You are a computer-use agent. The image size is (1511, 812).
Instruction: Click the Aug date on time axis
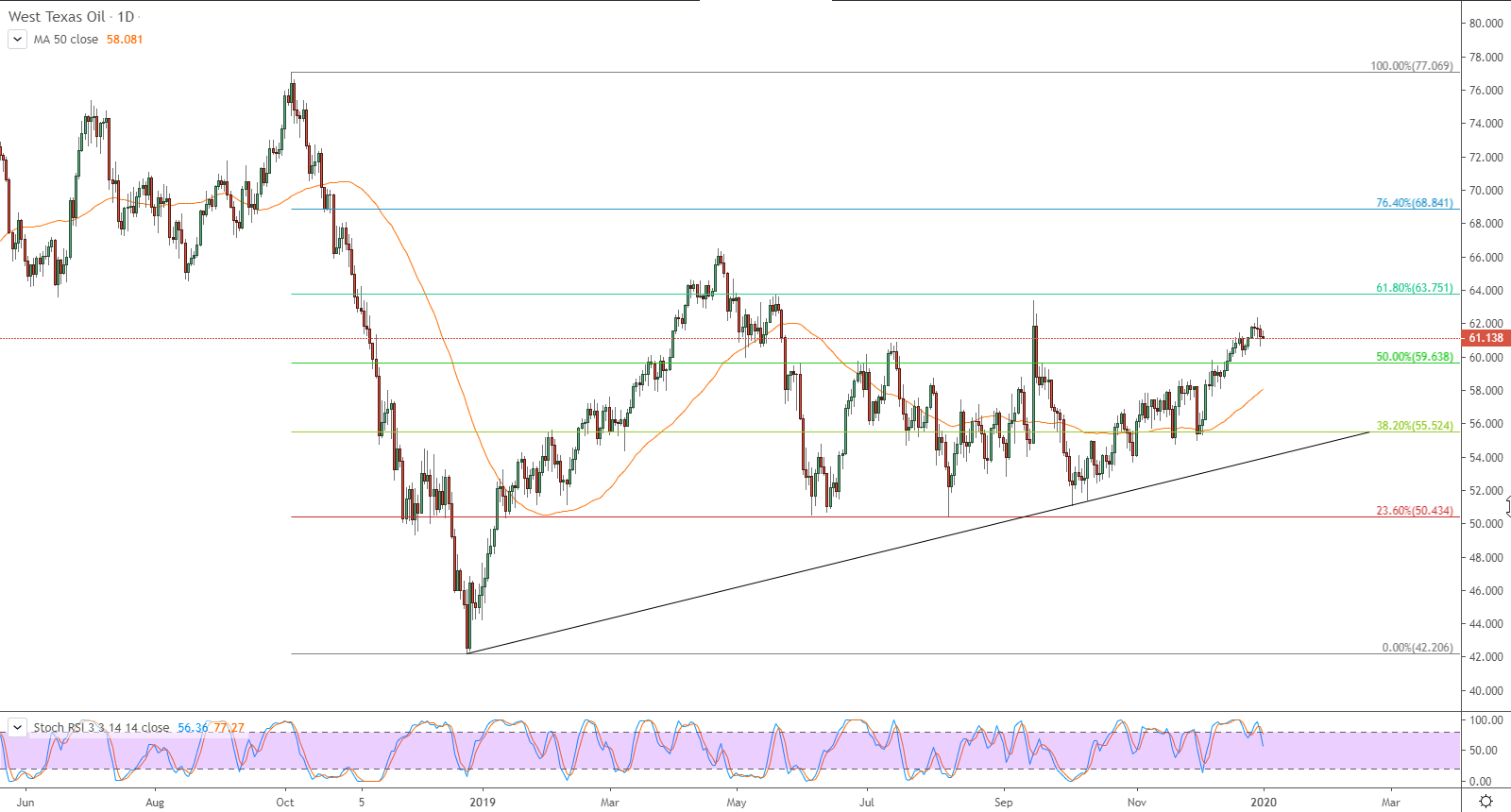(155, 803)
